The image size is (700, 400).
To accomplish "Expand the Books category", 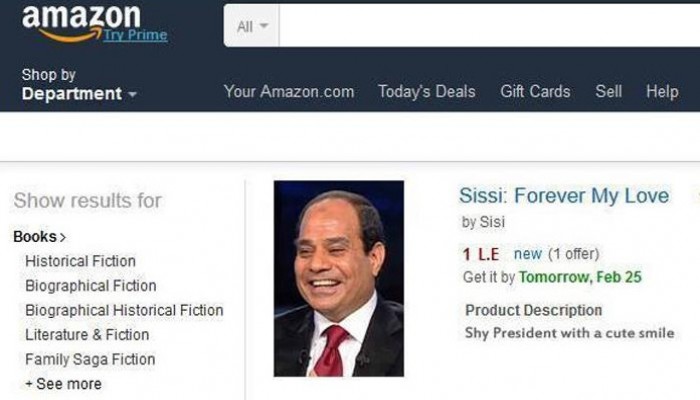I will 39,237.
